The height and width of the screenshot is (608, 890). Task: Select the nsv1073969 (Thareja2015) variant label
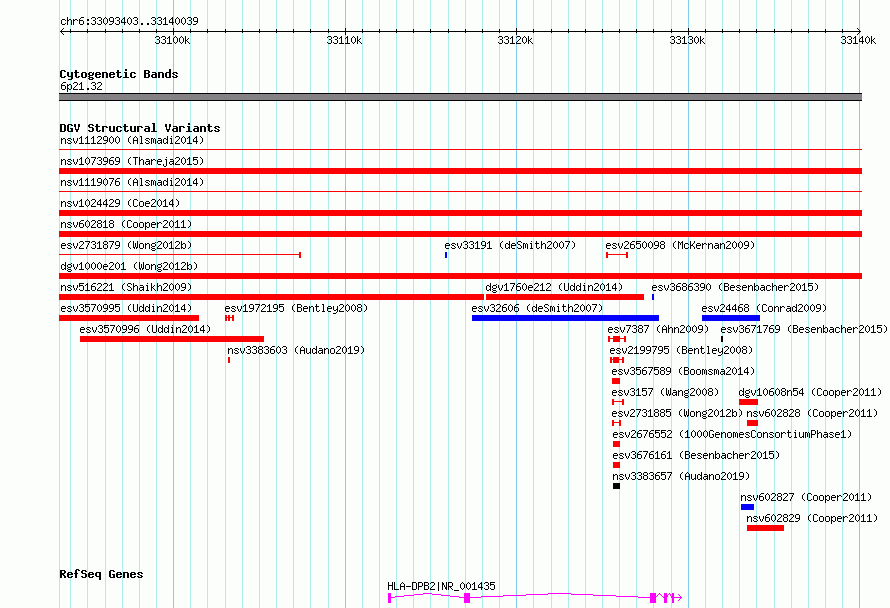[132, 161]
